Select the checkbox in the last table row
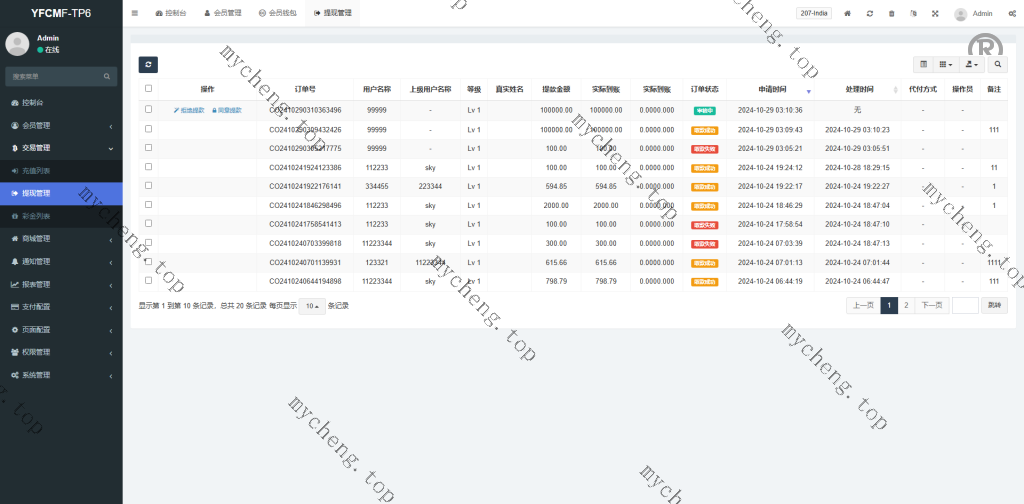Viewport: 1024px width, 504px height. click(148, 281)
